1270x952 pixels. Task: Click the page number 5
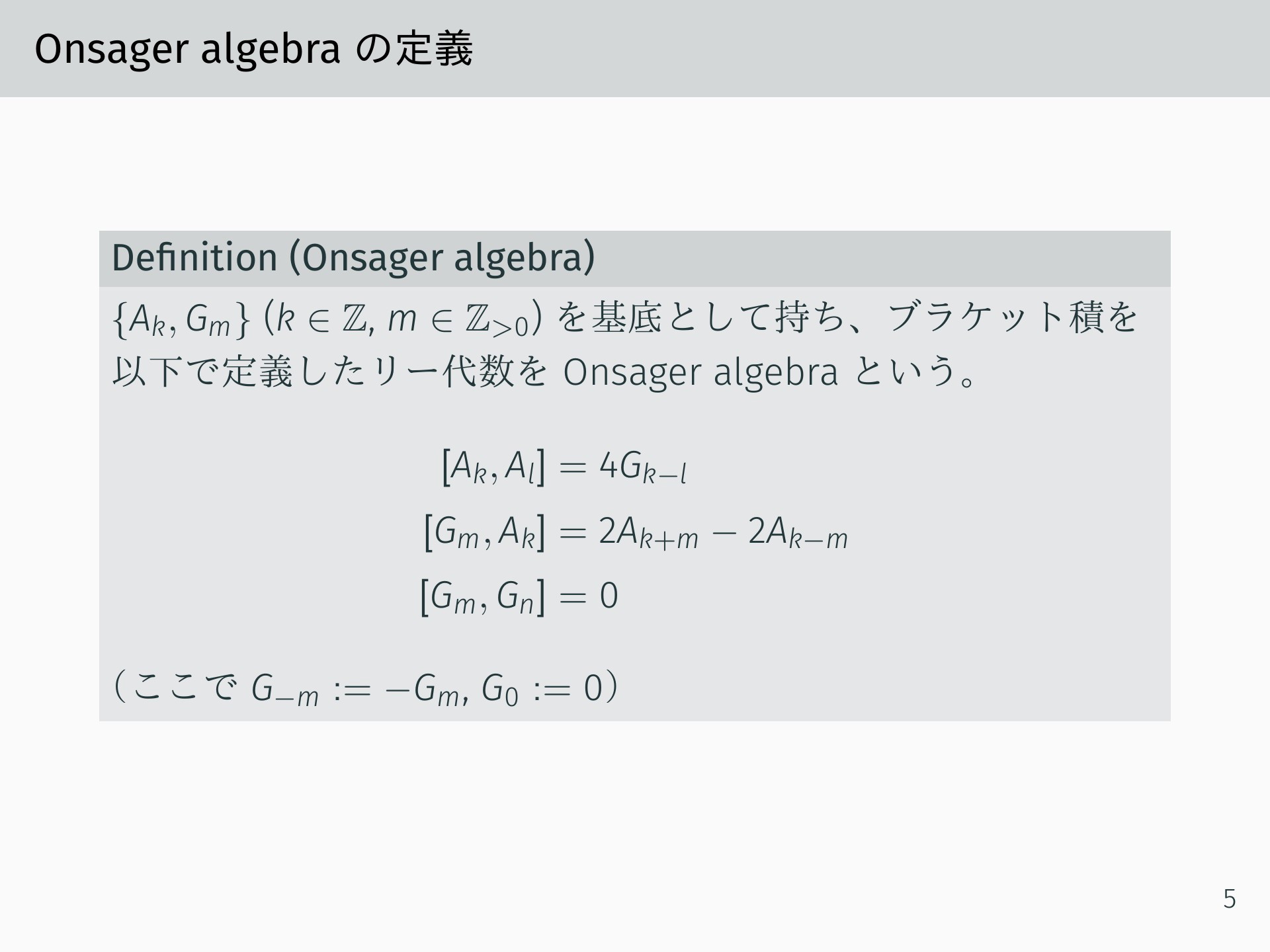click(1229, 899)
